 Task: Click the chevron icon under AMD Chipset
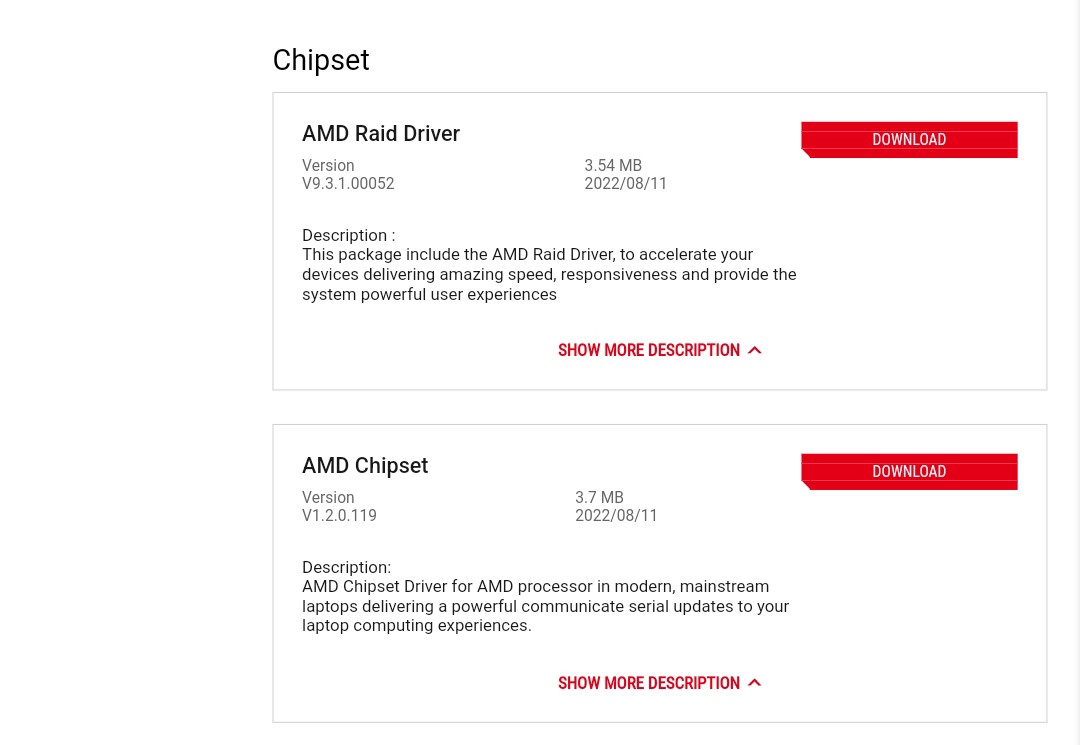click(x=755, y=683)
